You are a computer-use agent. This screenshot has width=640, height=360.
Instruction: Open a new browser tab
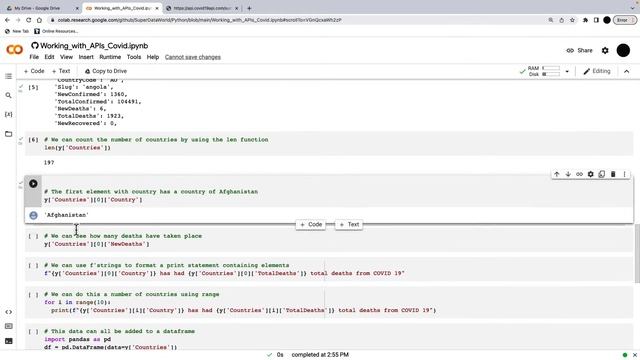[249, 8]
